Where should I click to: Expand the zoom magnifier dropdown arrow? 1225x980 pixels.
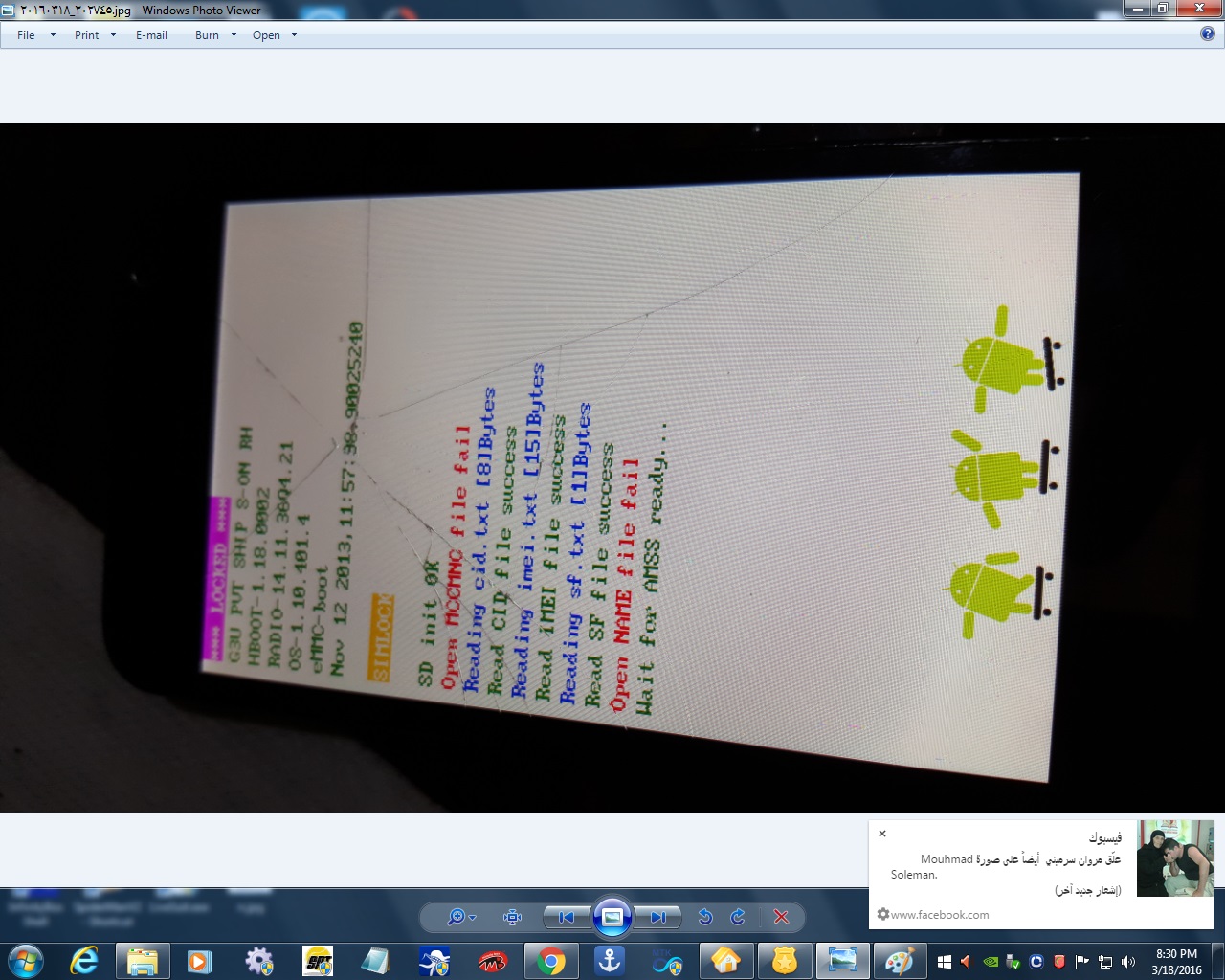coord(473,918)
